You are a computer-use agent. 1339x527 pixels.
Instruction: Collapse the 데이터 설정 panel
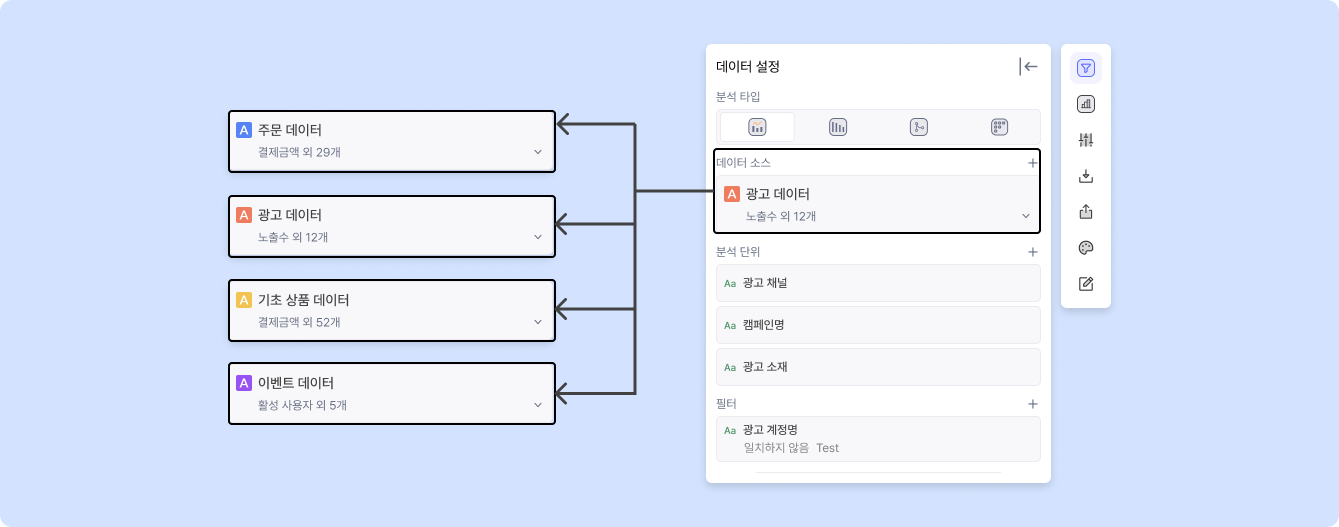[1028, 67]
